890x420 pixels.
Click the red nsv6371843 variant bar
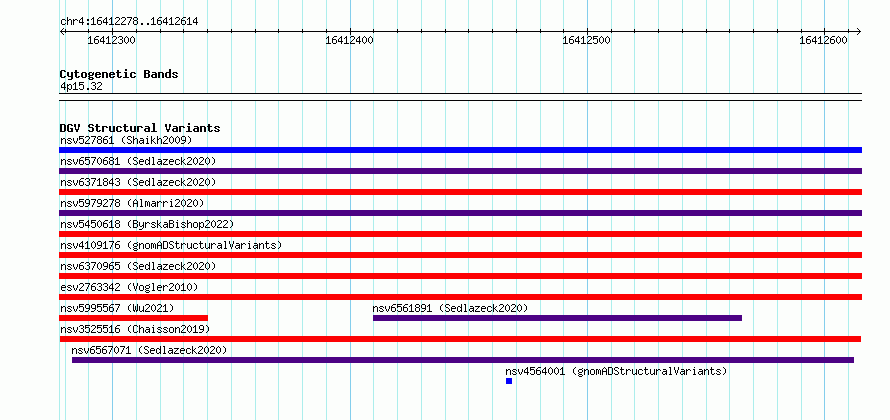pyautogui.click(x=460, y=192)
